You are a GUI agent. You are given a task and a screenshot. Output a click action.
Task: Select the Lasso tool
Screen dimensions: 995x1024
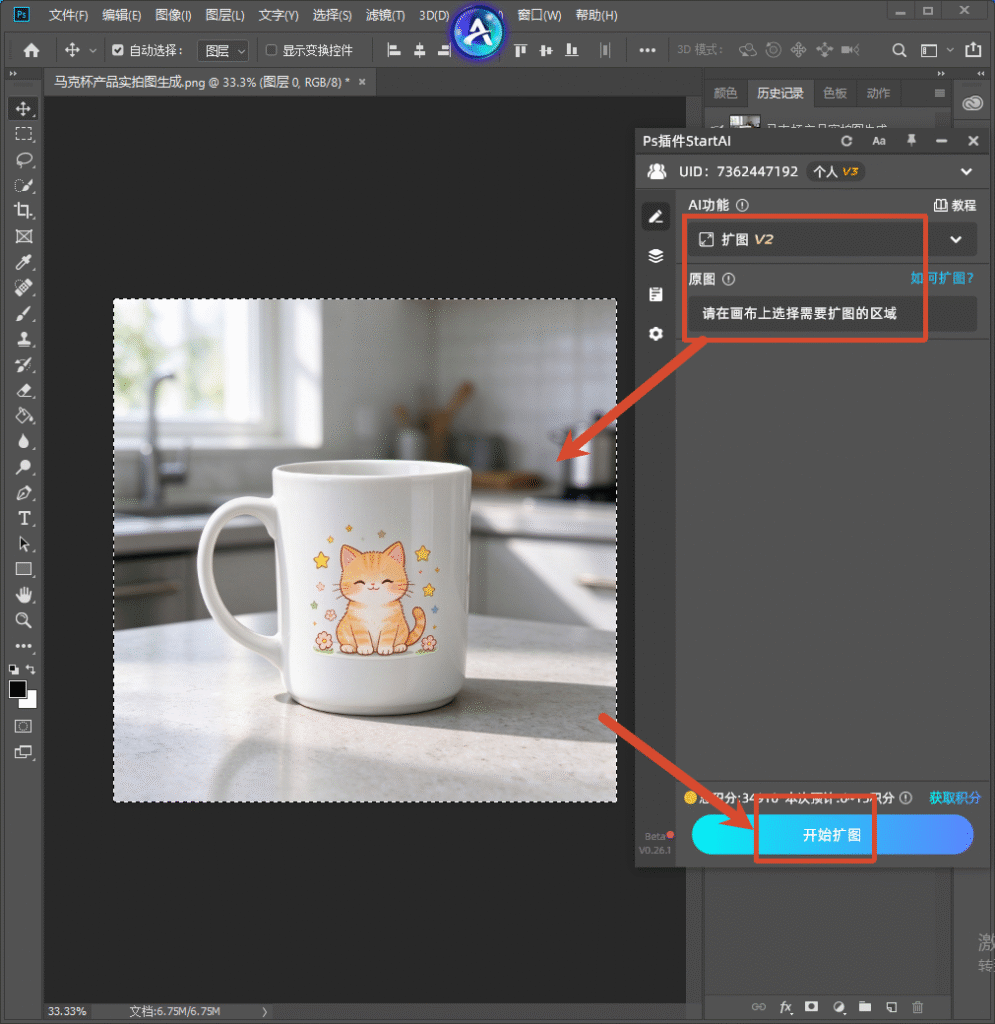pos(24,159)
